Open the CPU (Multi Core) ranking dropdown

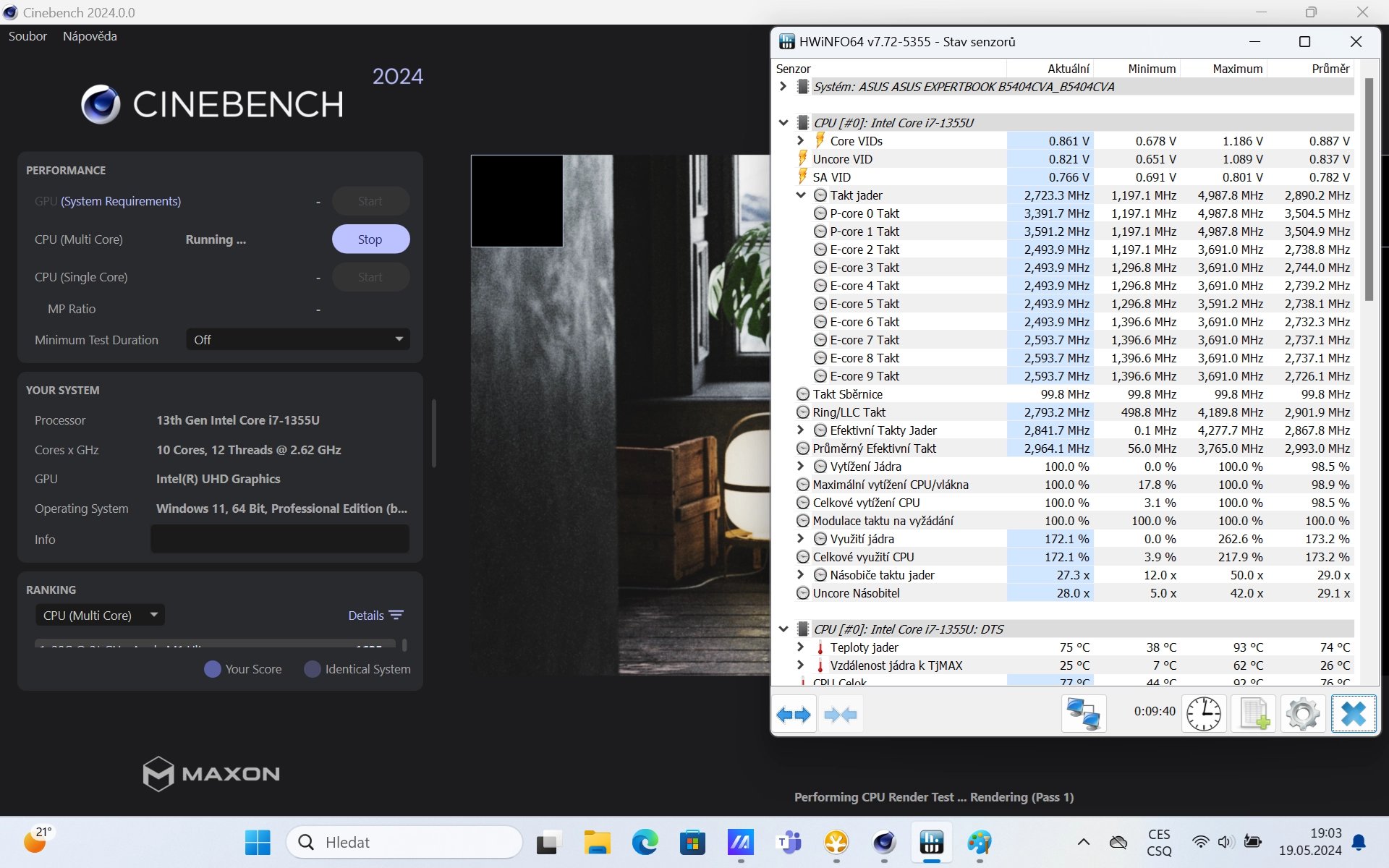click(100, 616)
